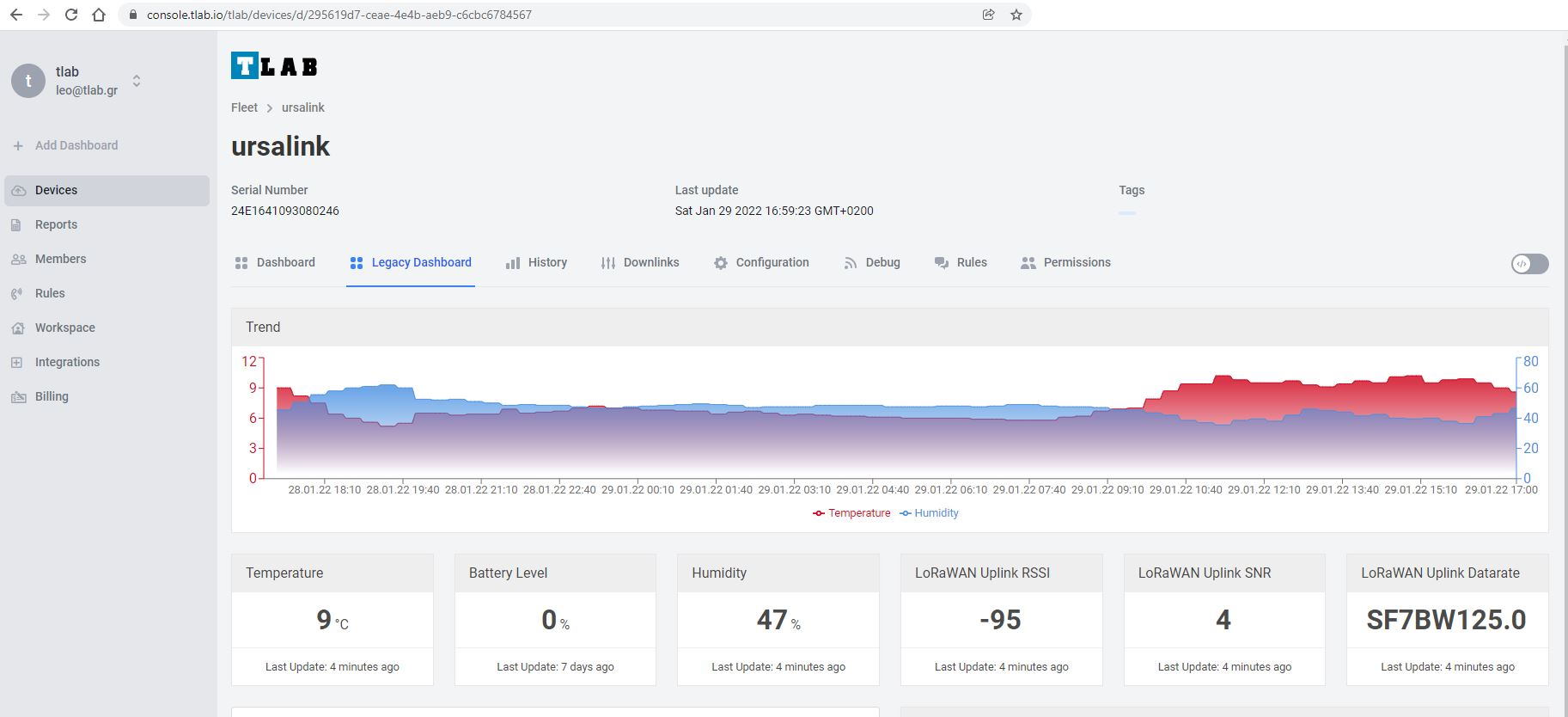1568x717 pixels.
Task: Click the browser forward arrow
Action: pos(43,15)
